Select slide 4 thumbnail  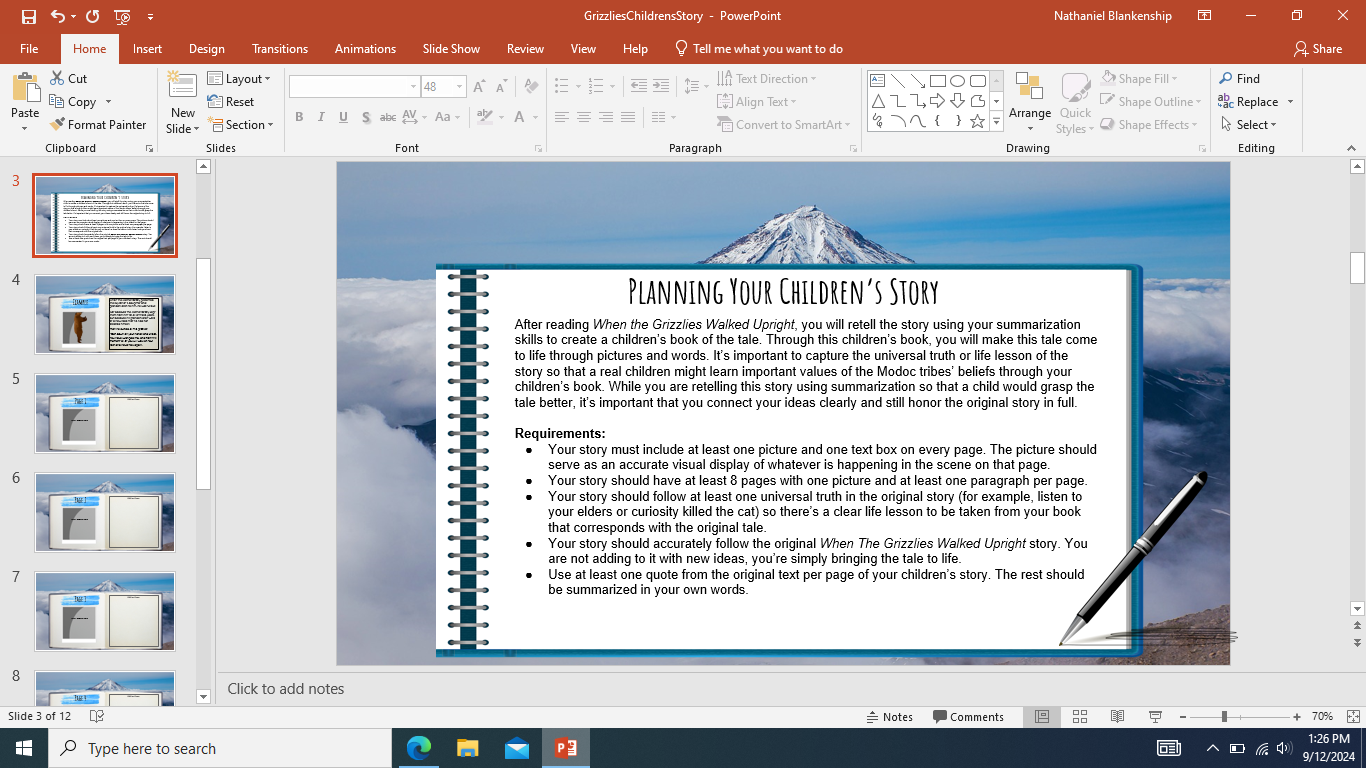[104, 314]
